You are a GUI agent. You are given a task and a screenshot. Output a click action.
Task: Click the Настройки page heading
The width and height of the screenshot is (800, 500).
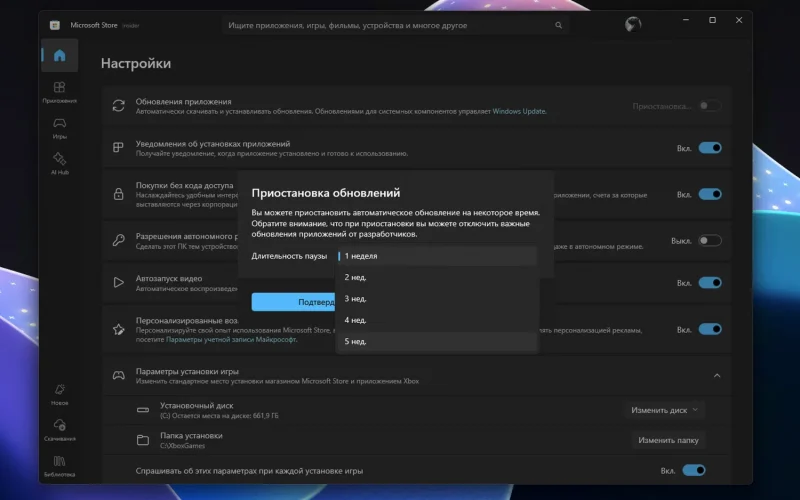[136, 63]
